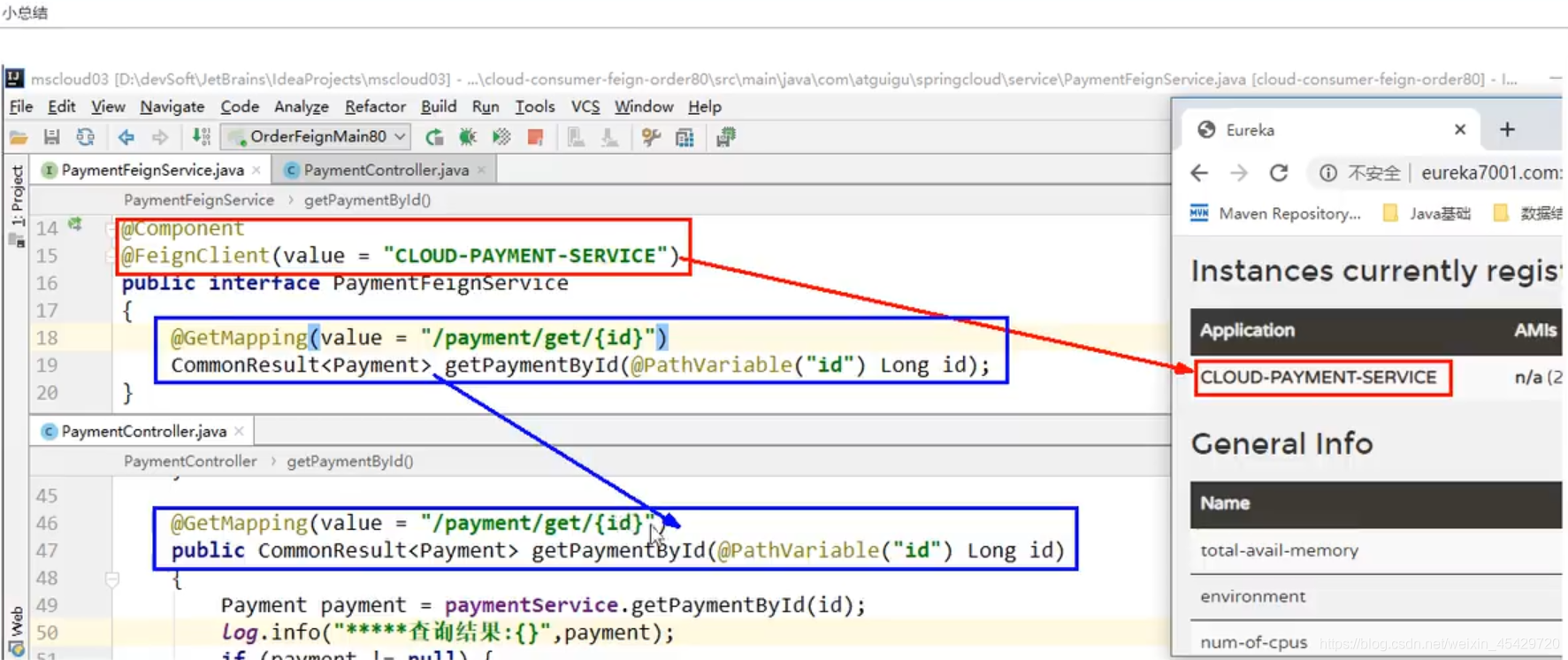Click the rightmost green tree toolbar icon
The width and height of the screenshot is (1568, 660).
(x=726, y=137)
